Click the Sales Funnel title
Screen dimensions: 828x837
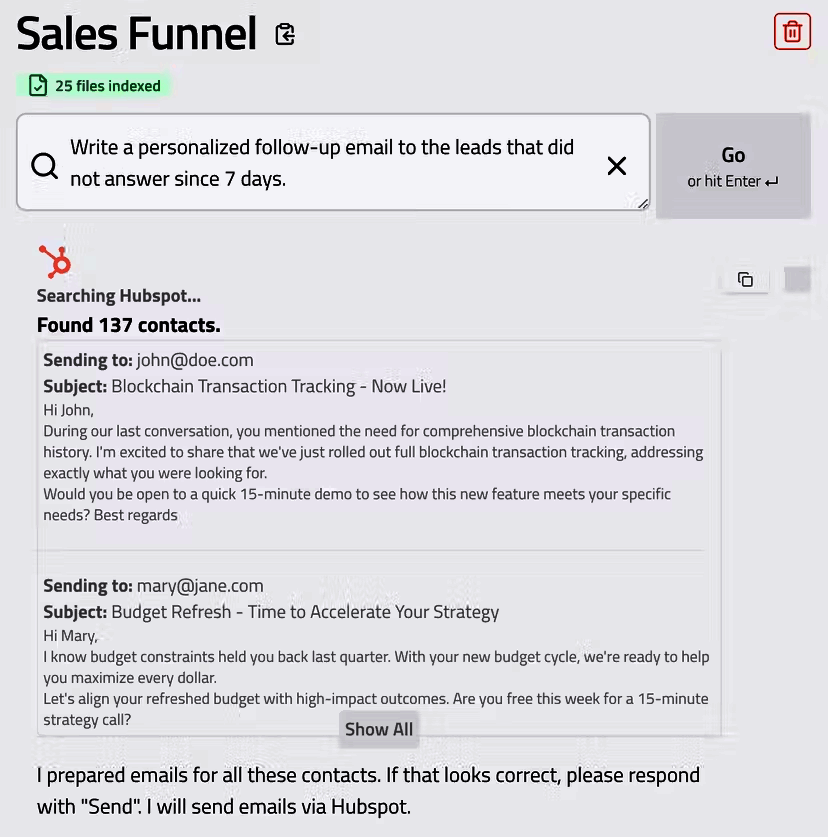[x=137, y=35]
